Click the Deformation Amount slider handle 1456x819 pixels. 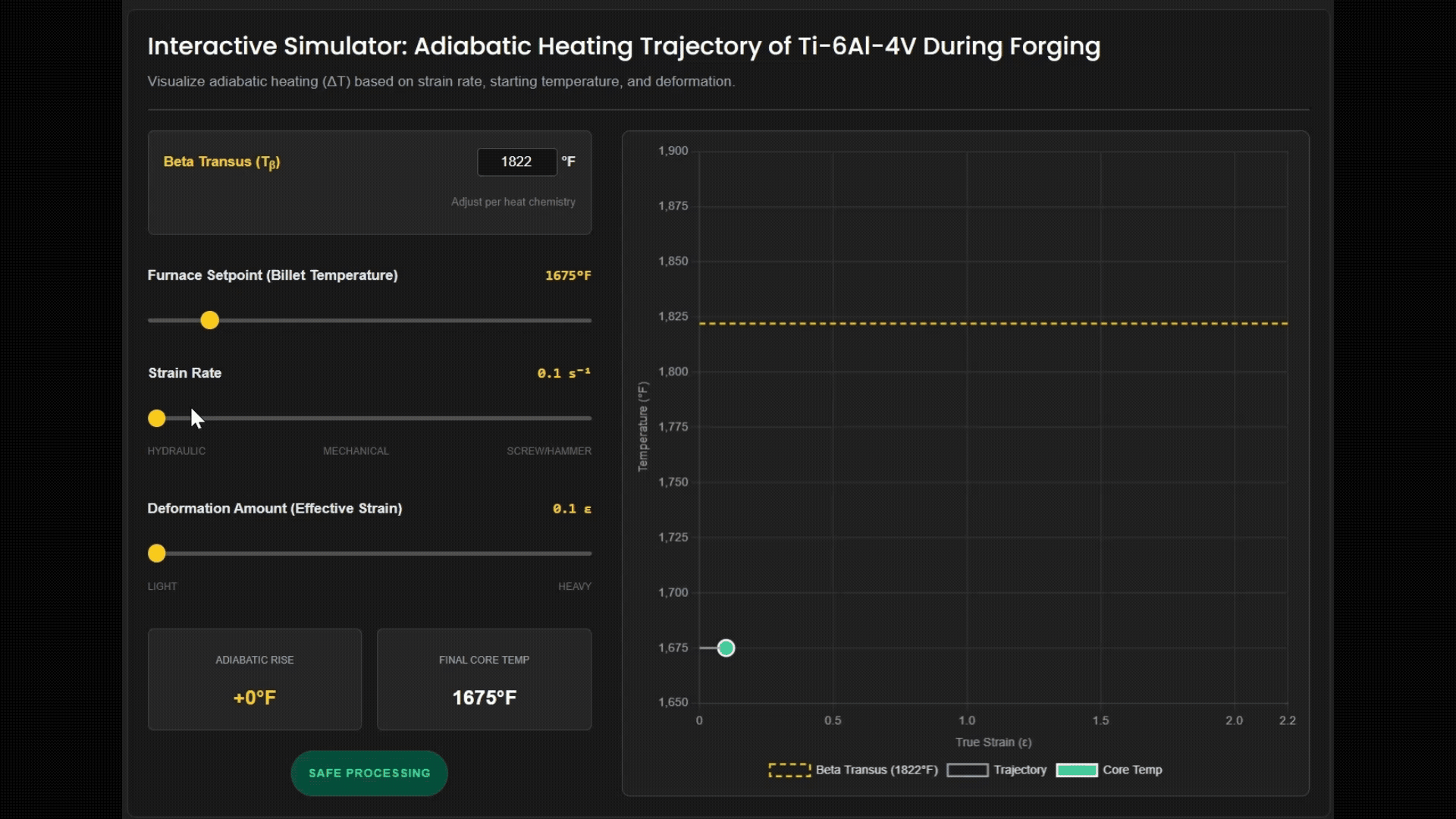click(x=157, y=554)
